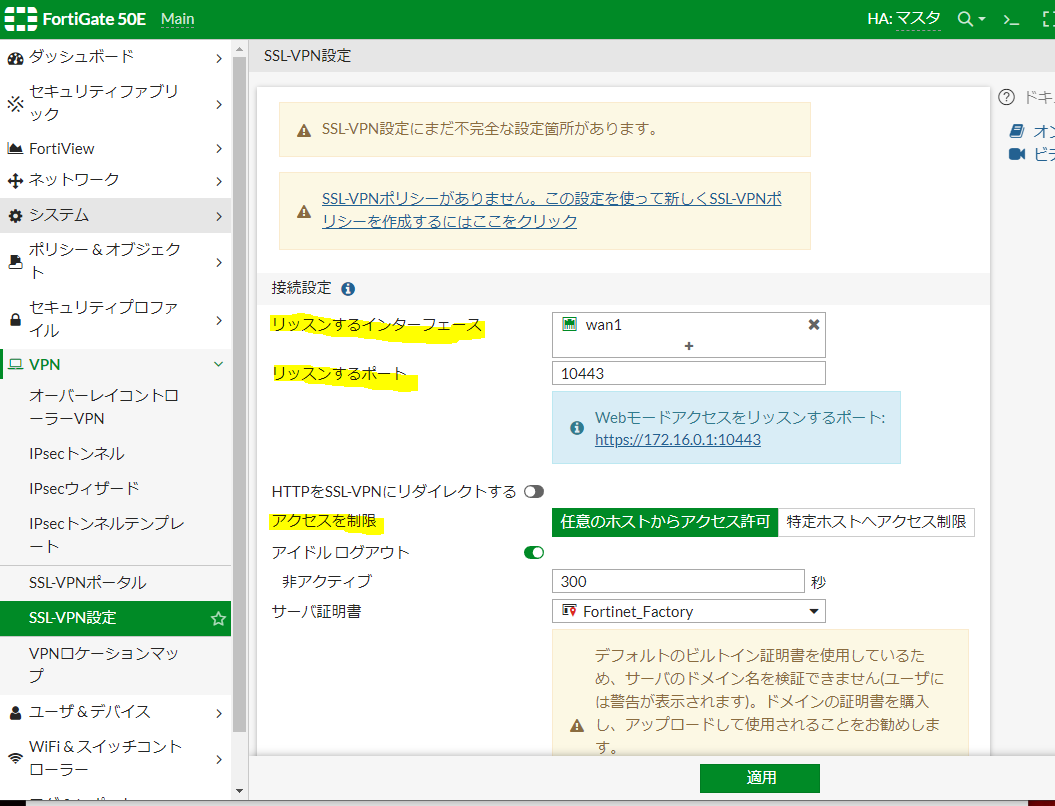
Task: Open the CLI console icon
Action: coord(1011,20)
